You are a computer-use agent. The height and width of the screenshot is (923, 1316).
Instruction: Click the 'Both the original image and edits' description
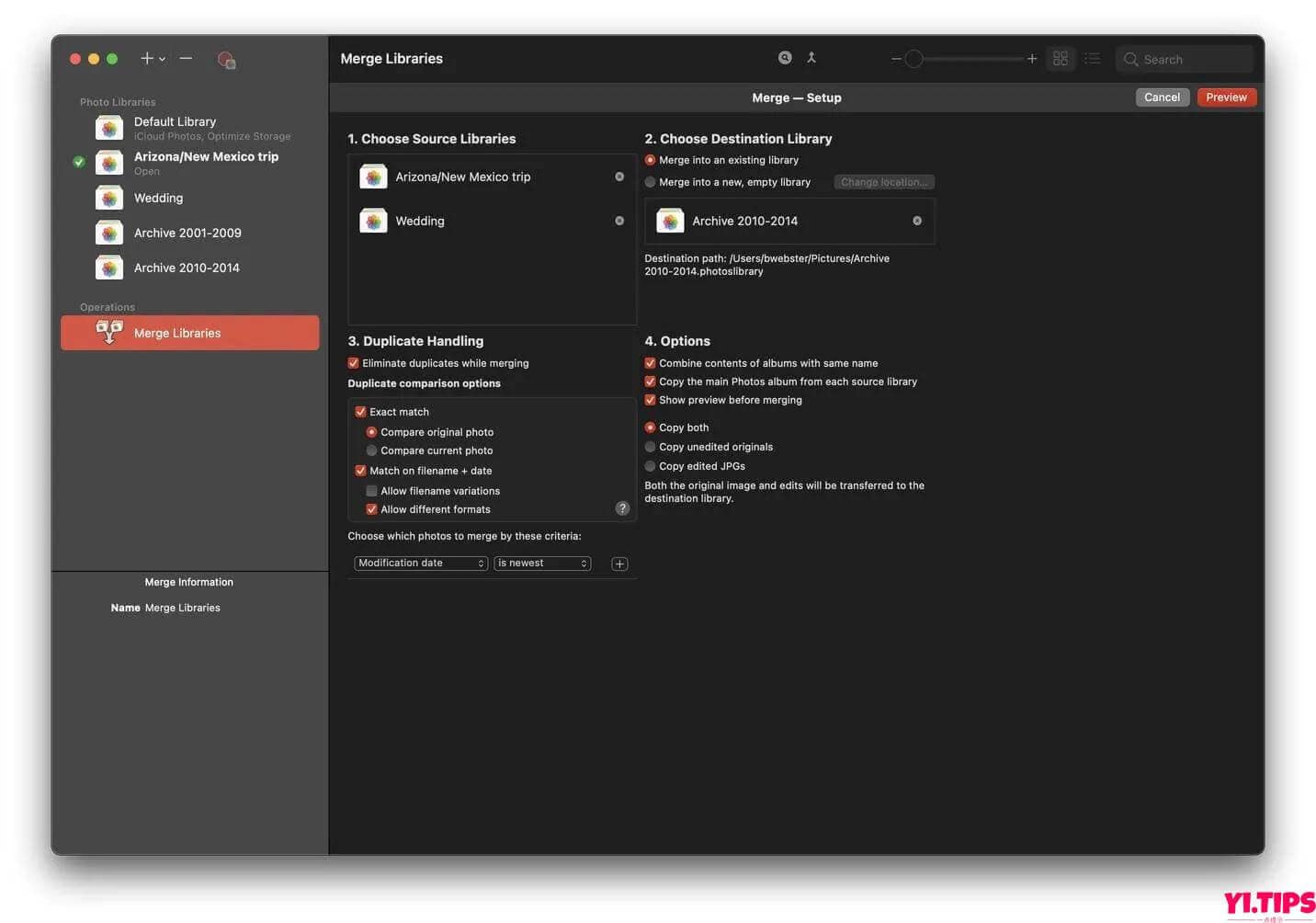(785, 492)
